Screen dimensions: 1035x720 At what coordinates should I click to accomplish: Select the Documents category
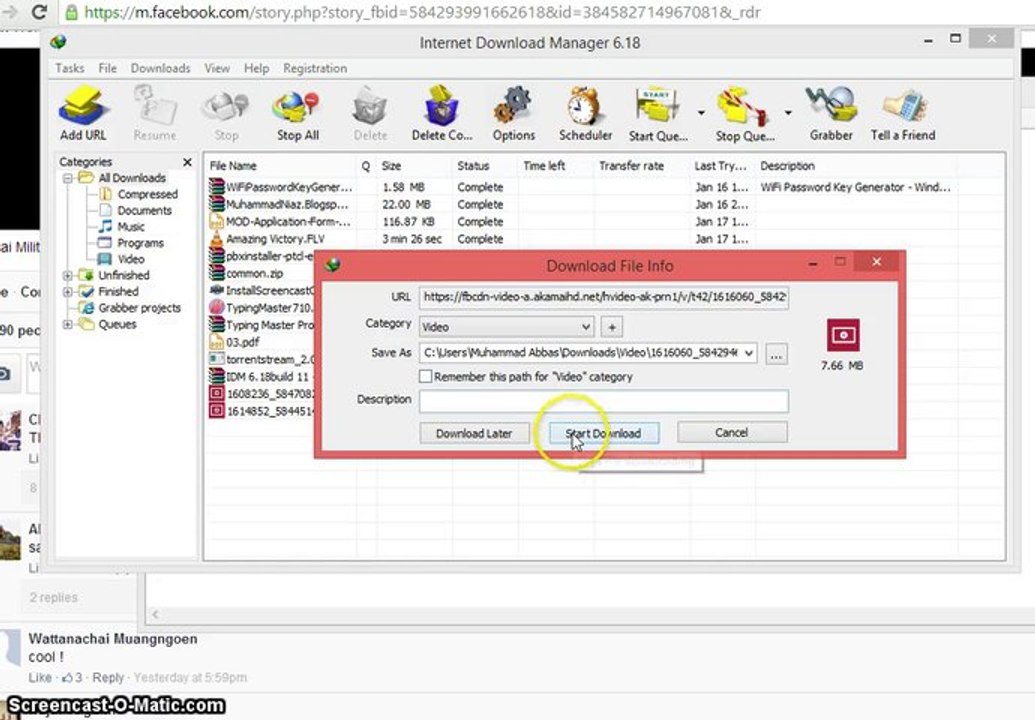(145, 211)
